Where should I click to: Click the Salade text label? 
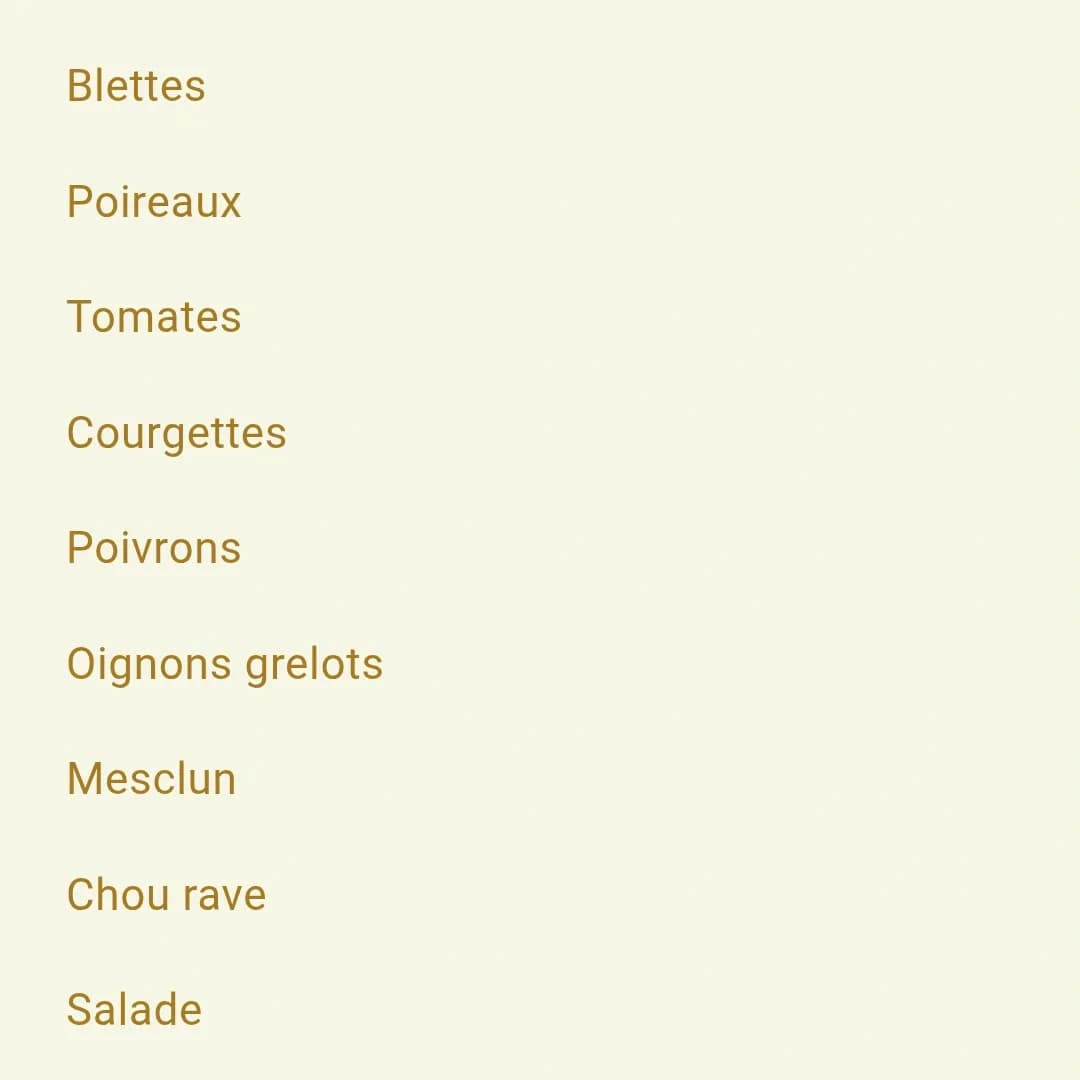(134, 1010)
